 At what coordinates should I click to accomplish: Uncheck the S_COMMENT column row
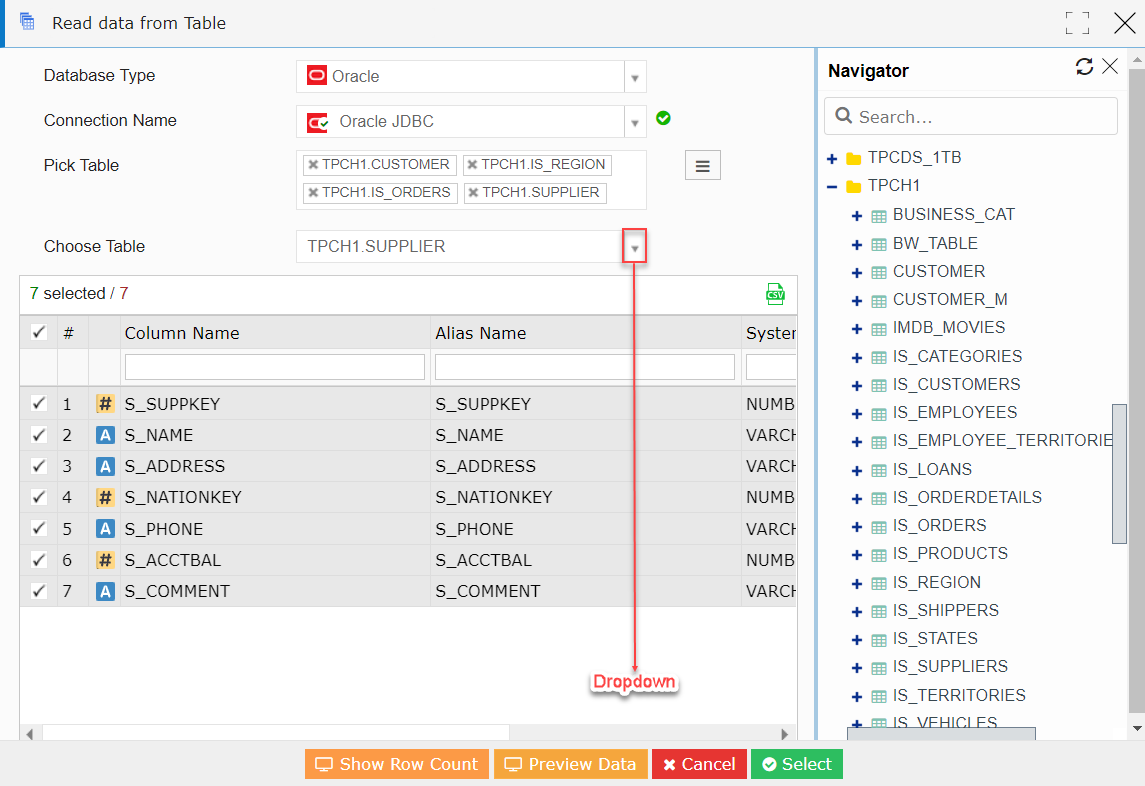38,591
